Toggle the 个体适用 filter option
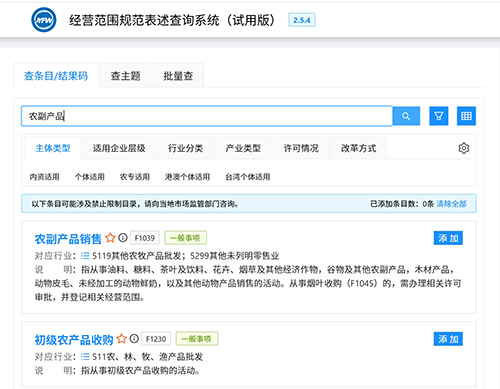Image resolution: width=500 pixels, height=389 pixels. 90,177
